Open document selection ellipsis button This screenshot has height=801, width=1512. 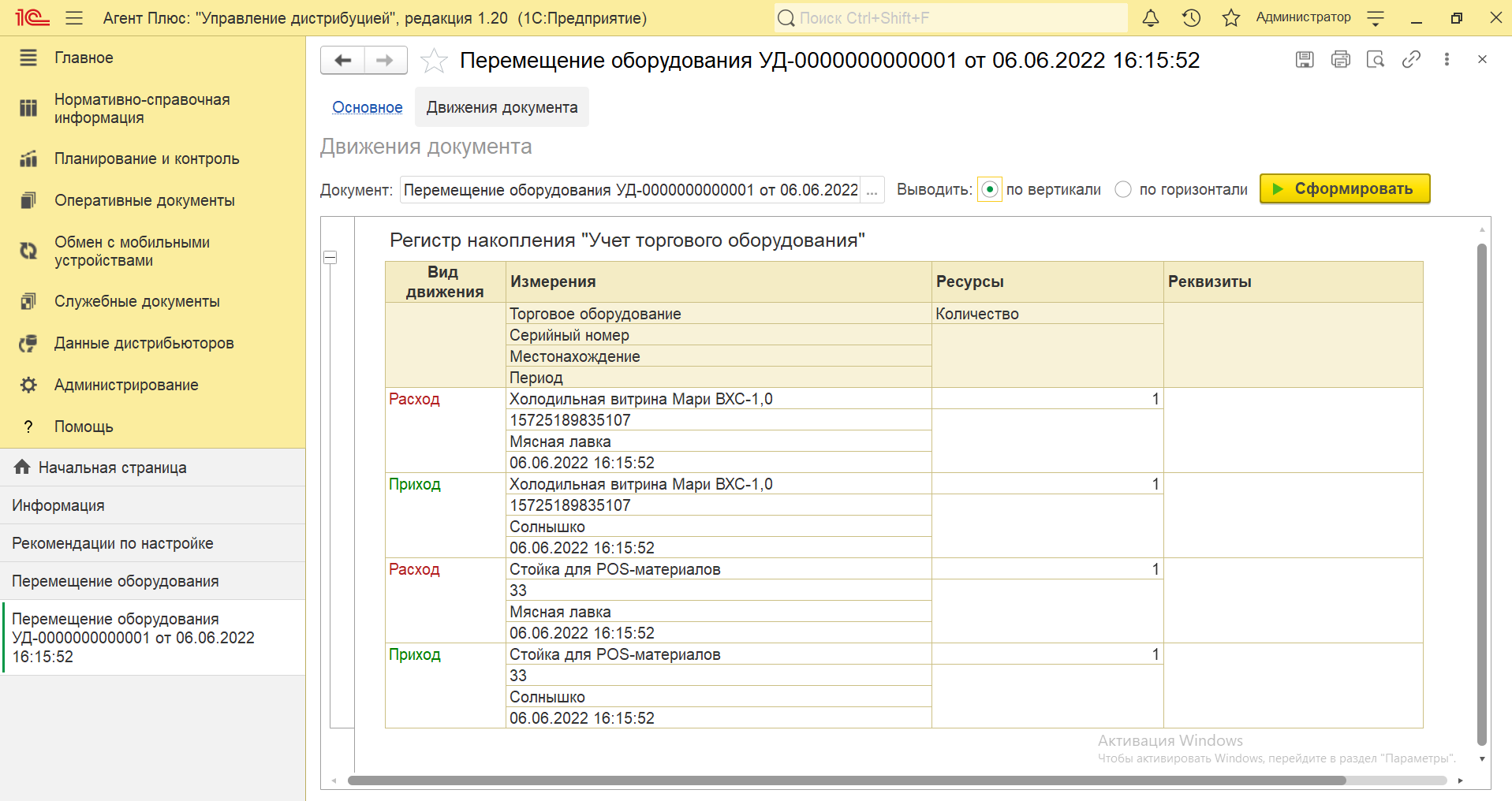(x=872, y=190)
